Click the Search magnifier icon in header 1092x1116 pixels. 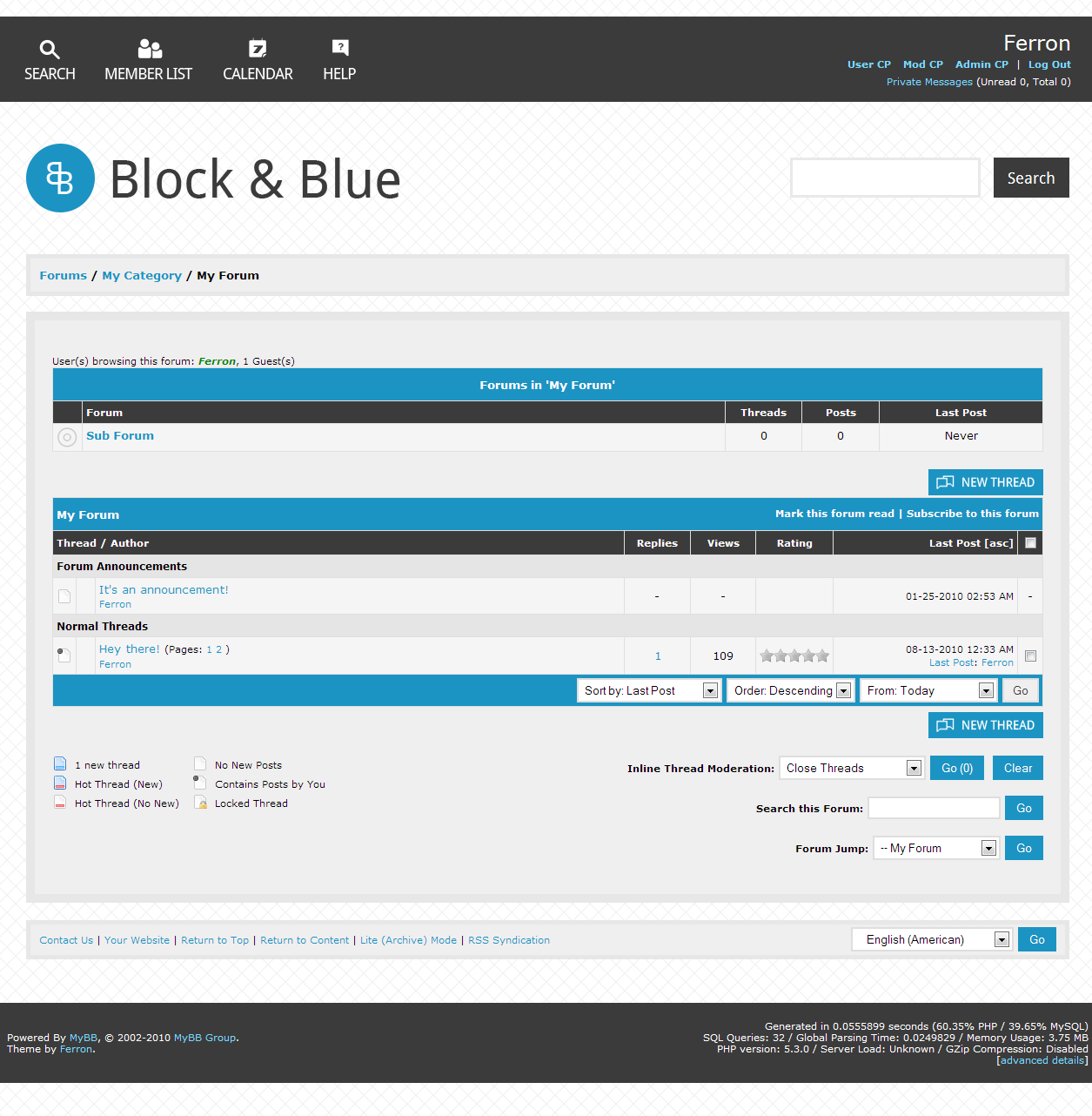[x=50, y=50]
